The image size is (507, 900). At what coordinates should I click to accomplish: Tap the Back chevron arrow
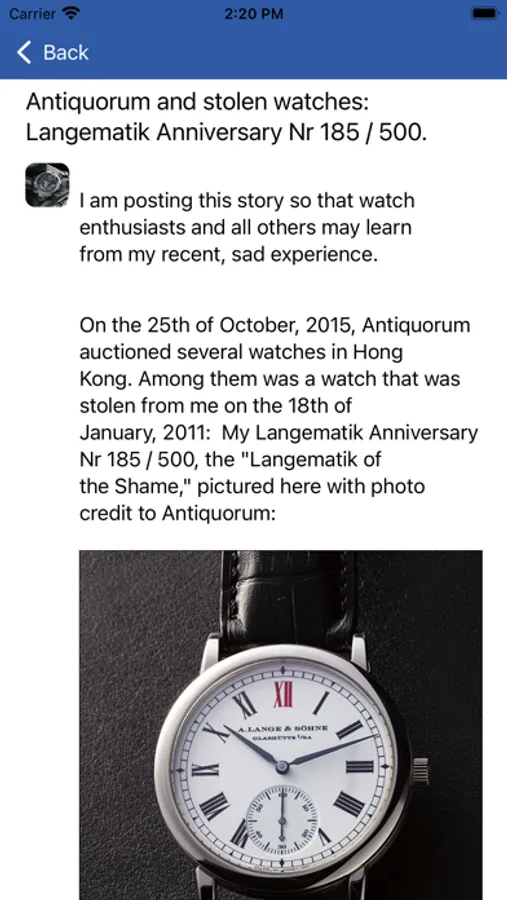(24, 52)
